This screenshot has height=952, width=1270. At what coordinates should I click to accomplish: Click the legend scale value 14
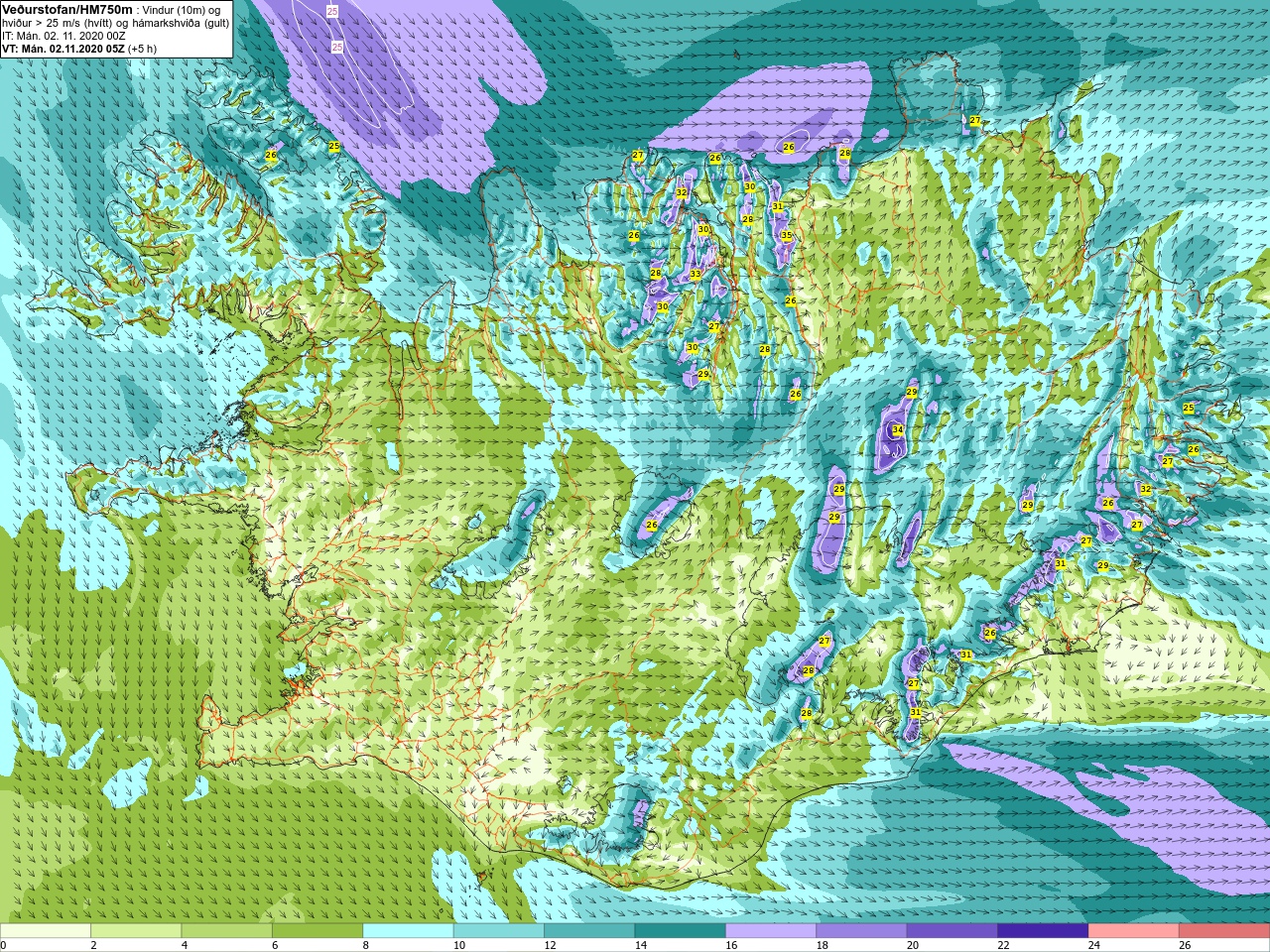(639, 945)
